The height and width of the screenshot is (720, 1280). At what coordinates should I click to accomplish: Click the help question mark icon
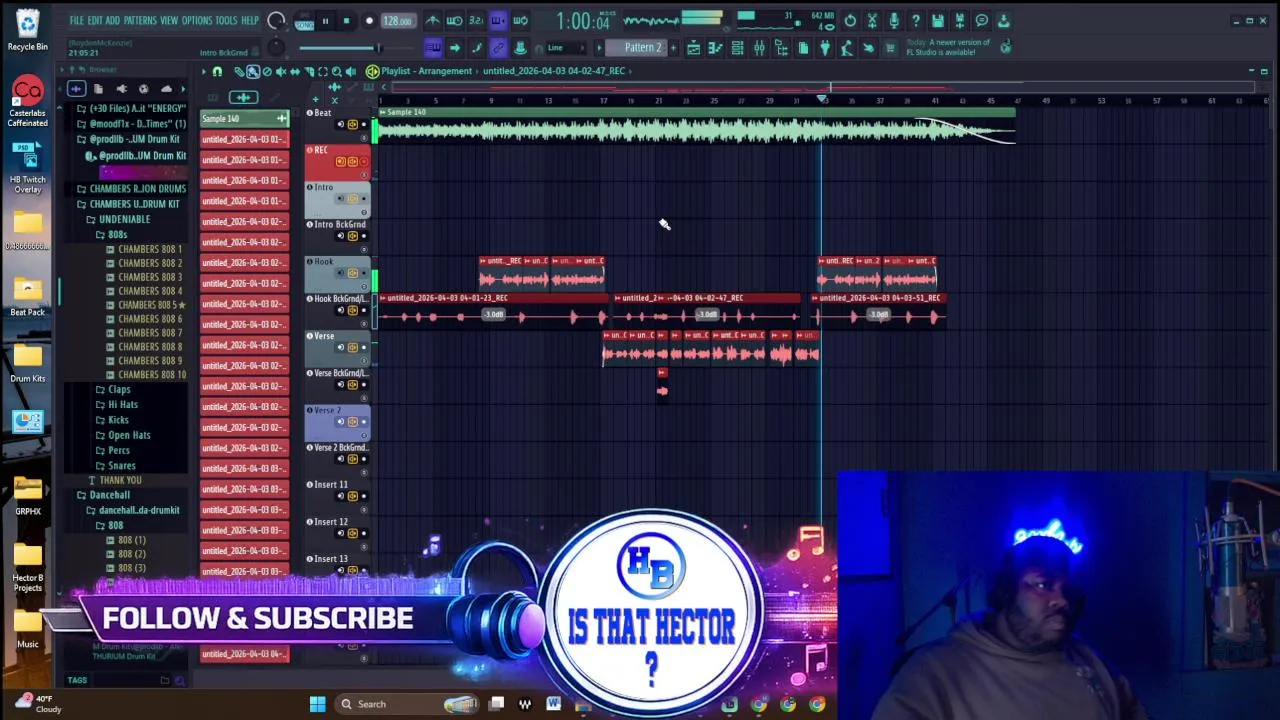tap(916, 21)
